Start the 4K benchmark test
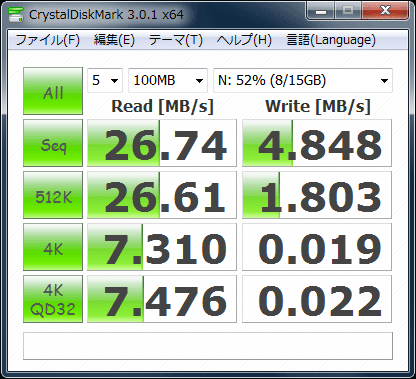This screenshot has height=379, width=416. point(53,247)
